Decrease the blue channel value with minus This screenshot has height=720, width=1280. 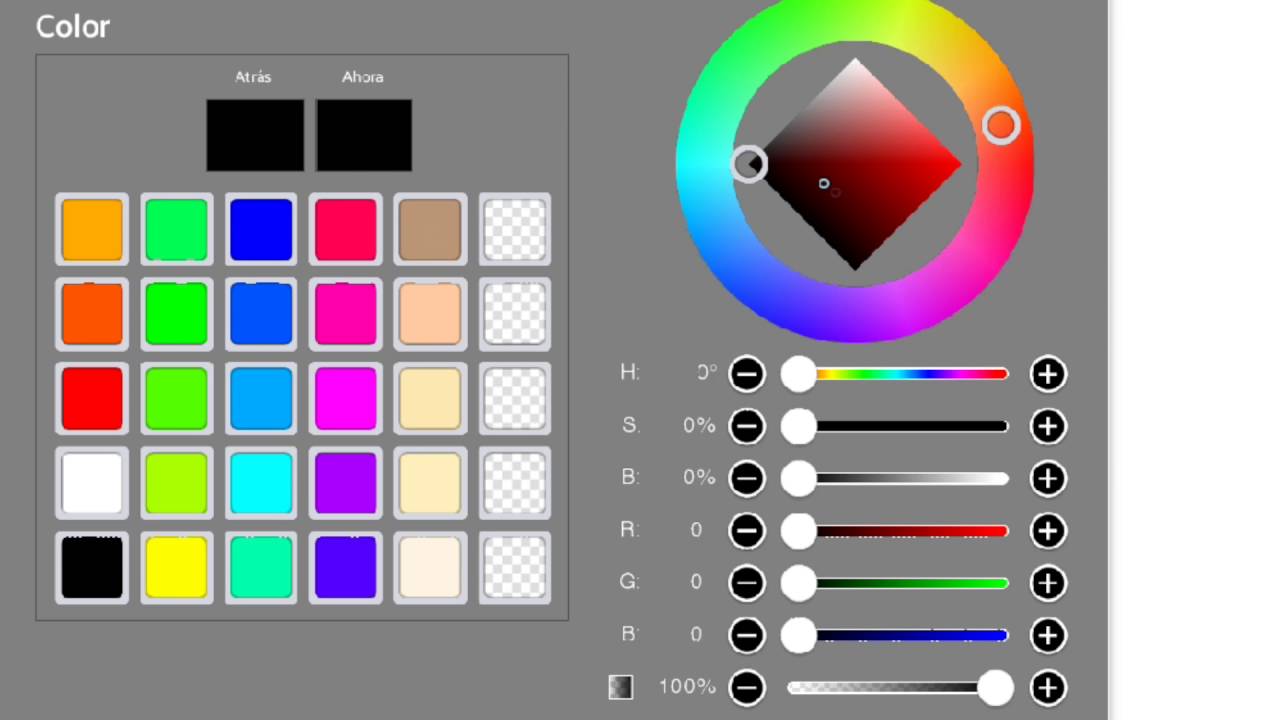tap(747, 634)
